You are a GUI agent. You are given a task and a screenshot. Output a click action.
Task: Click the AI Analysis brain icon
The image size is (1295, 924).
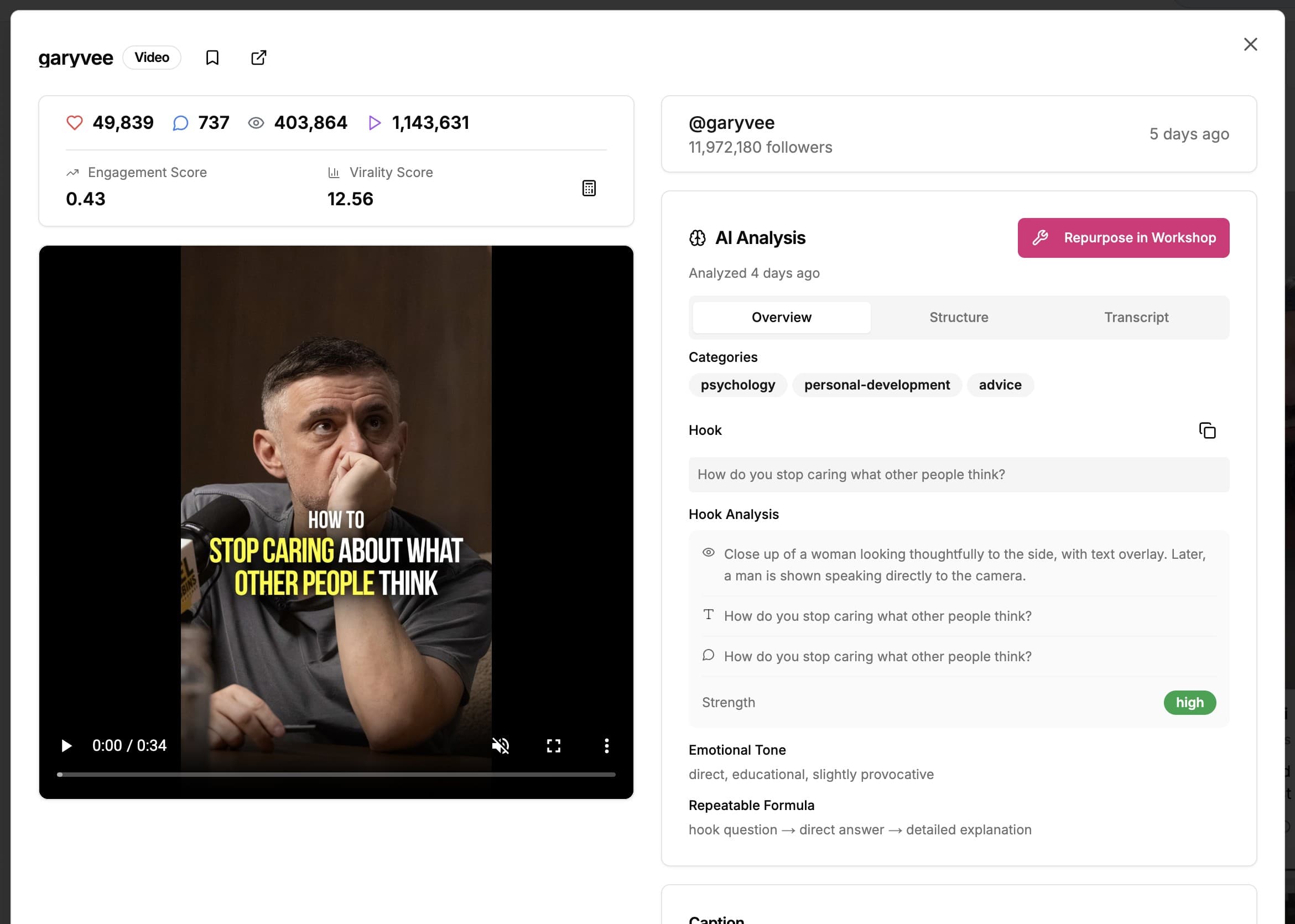point(697,238)
